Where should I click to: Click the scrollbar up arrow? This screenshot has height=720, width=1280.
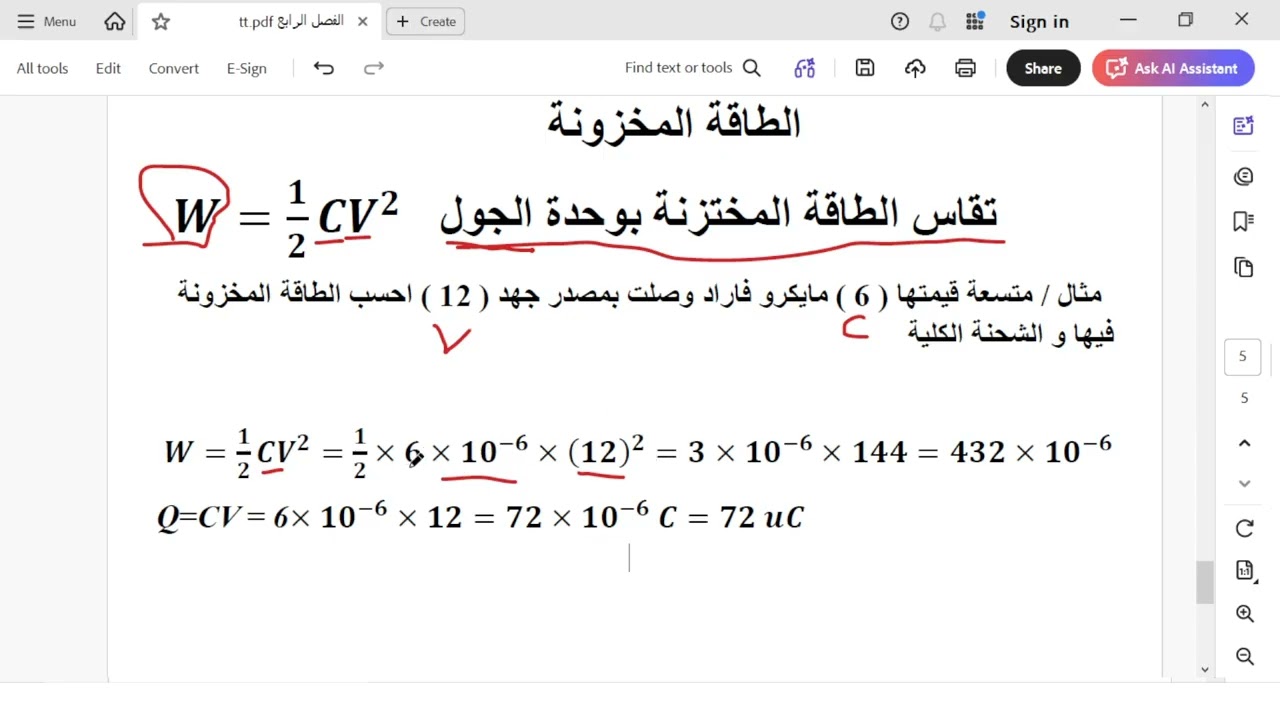point(1204,105)
